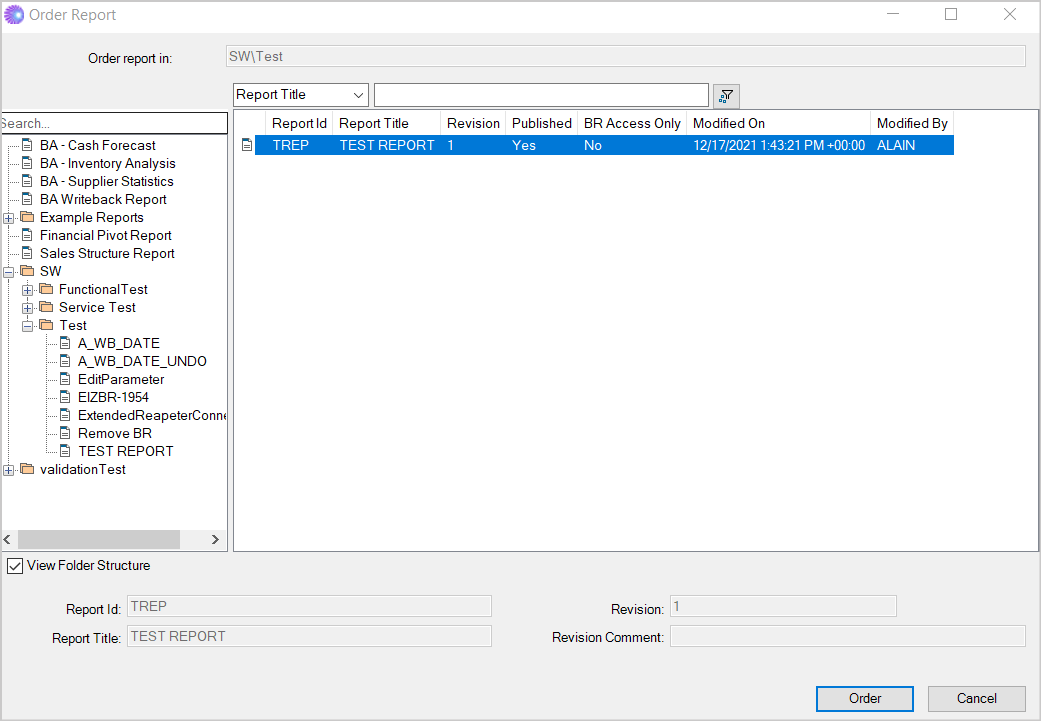The width and height of the screenshot is (1041, 721).
Task: Uncheck the View Folder Structure checkbox
Action: [15, 566]
